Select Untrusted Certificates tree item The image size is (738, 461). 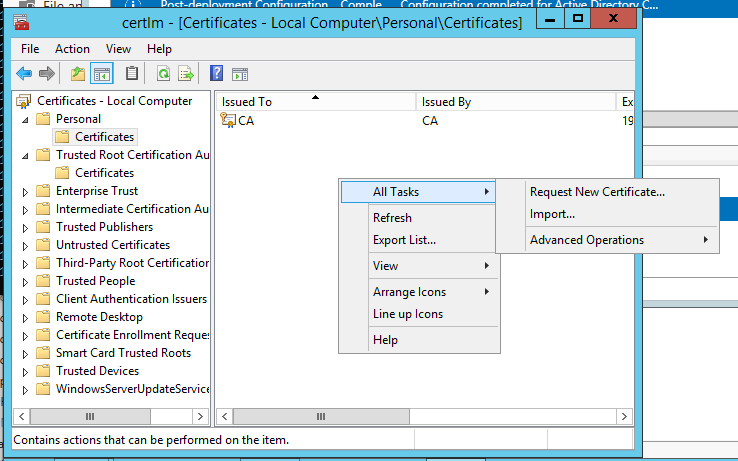tap(113, 245)
